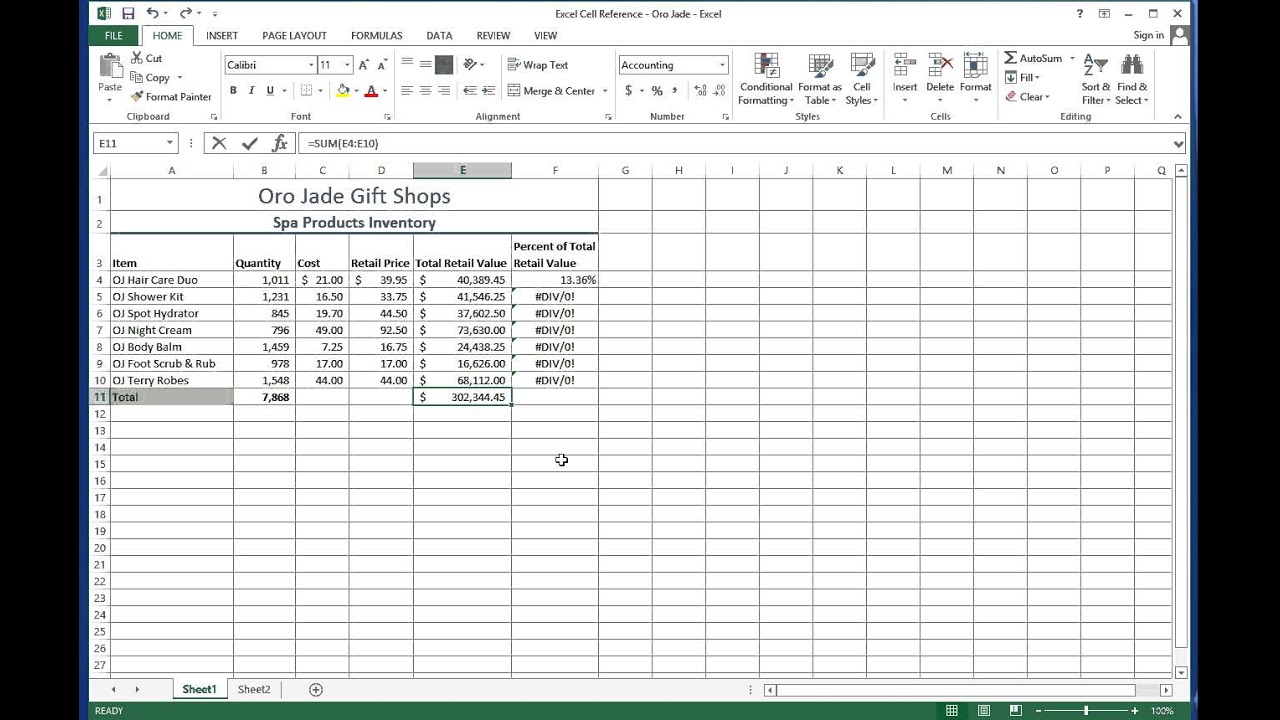This screenshot has height=720, width=1280.
Task: Click the Paste clipboard icon
Action: point(110,66)
